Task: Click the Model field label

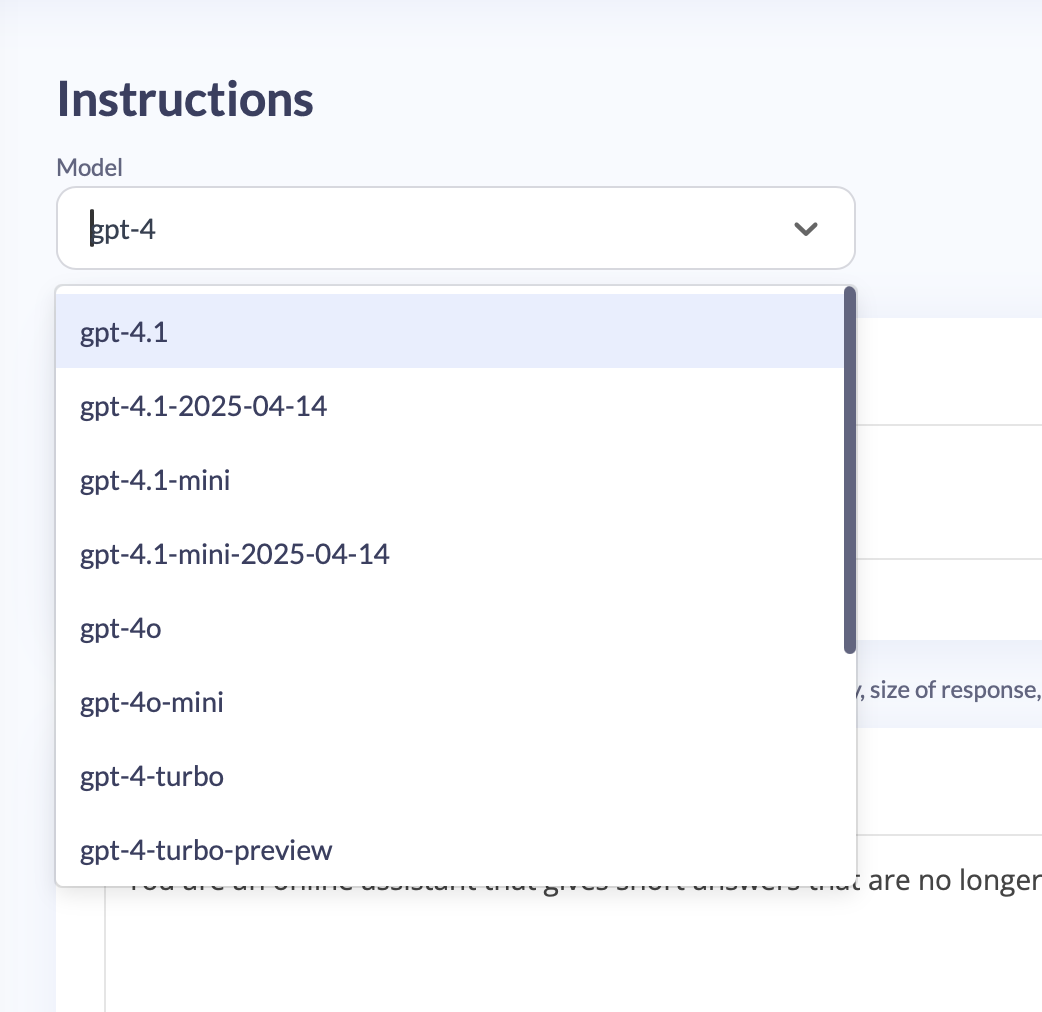Action: point(89,167)
